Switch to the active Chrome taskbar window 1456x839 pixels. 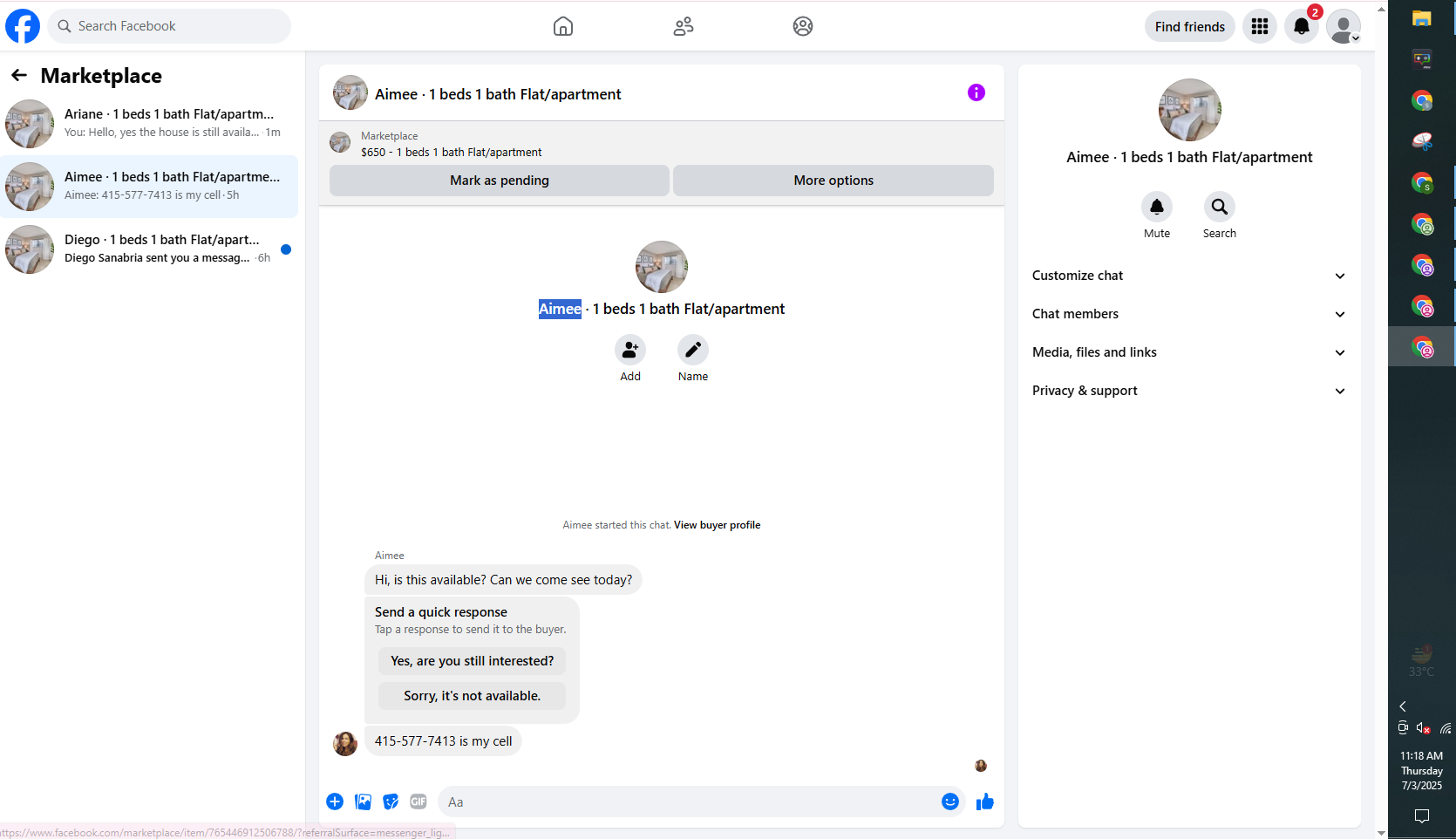[x=1422, y=347]
